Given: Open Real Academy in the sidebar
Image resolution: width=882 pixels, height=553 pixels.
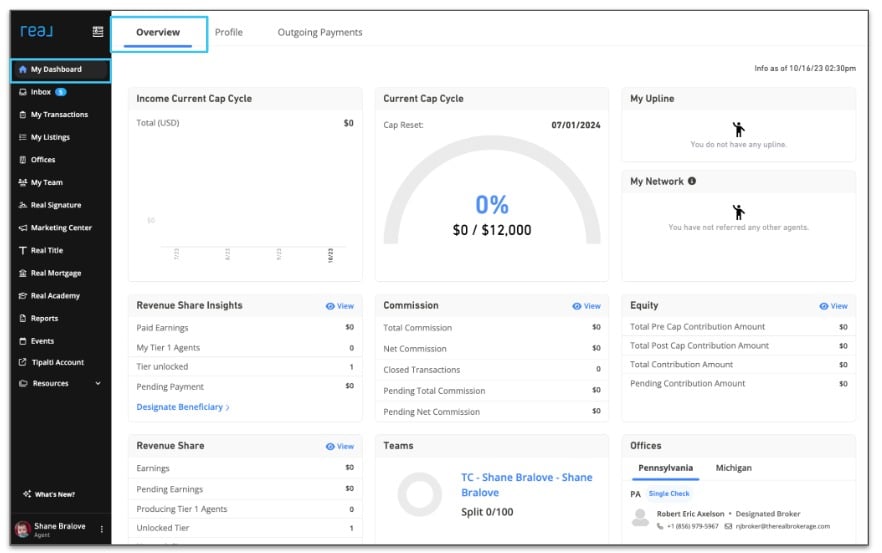Looking at the screenshot, I should (x=55, y=296).
